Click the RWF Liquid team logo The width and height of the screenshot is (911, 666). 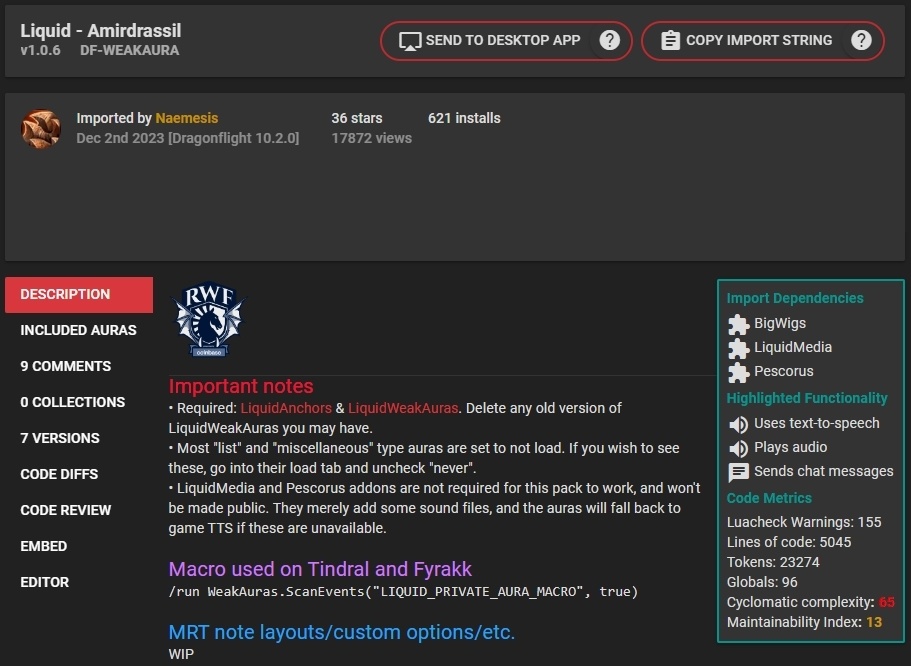(209, 319)
